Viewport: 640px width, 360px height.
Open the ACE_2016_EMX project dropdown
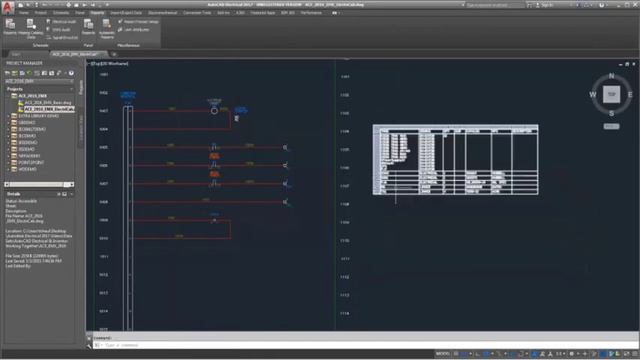[39, 81]
